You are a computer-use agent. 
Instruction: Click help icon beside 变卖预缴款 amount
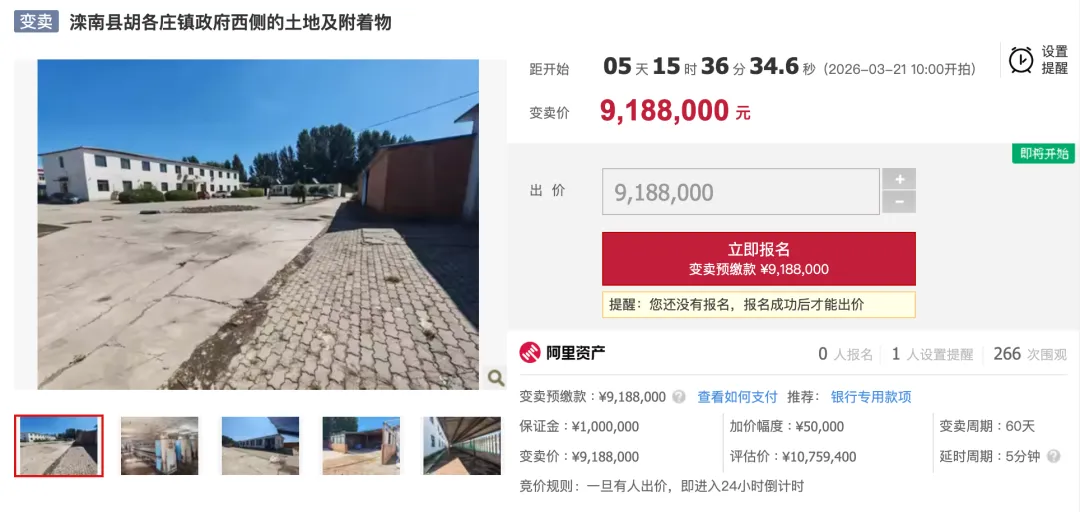click(679, 397)
